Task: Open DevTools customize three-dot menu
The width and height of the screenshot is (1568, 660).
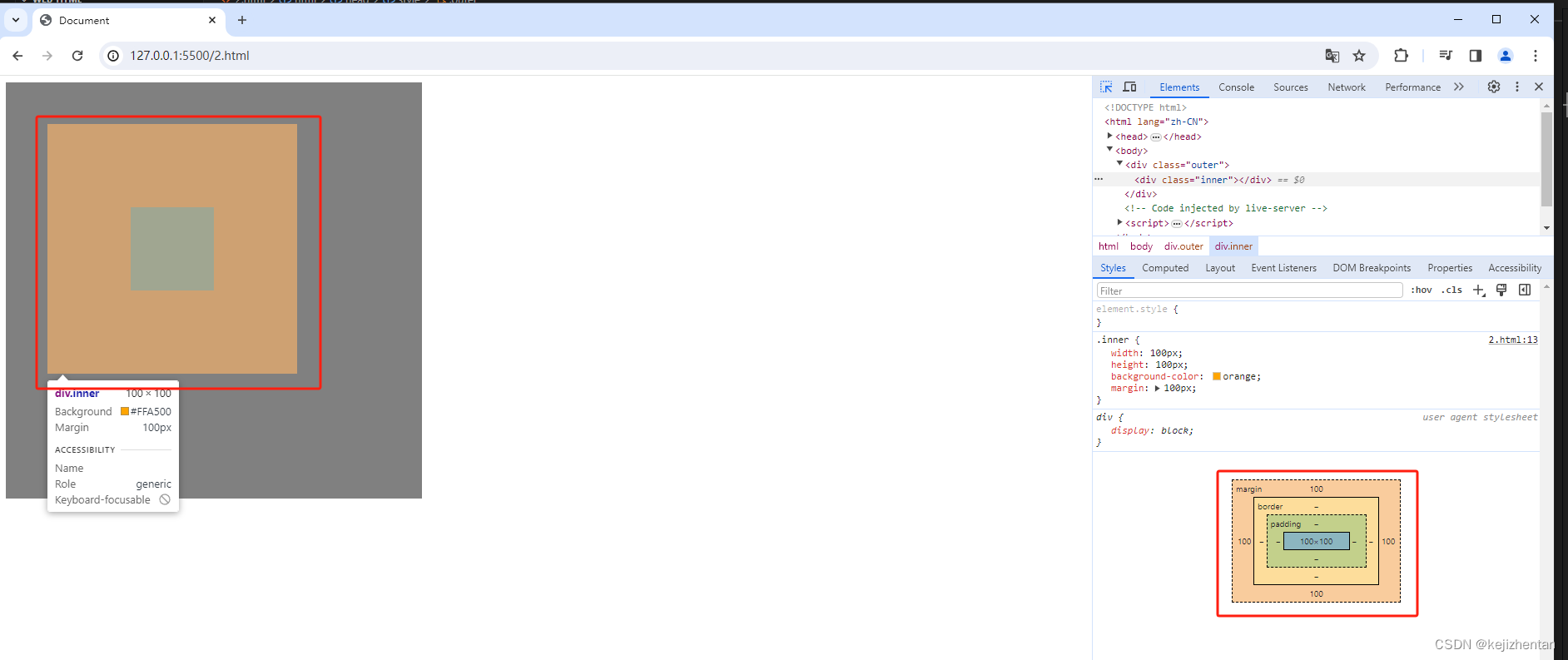Action: [1517, 87]
